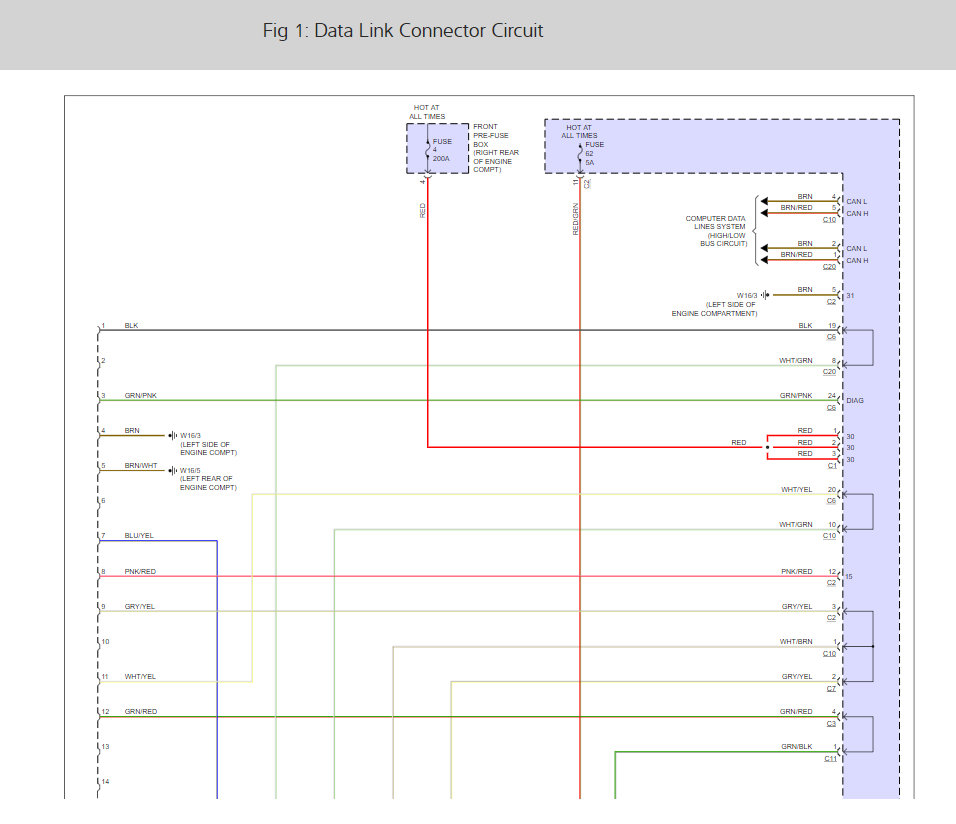Click the DIAG terminal label
956x824 pixels.
(855, 400)
